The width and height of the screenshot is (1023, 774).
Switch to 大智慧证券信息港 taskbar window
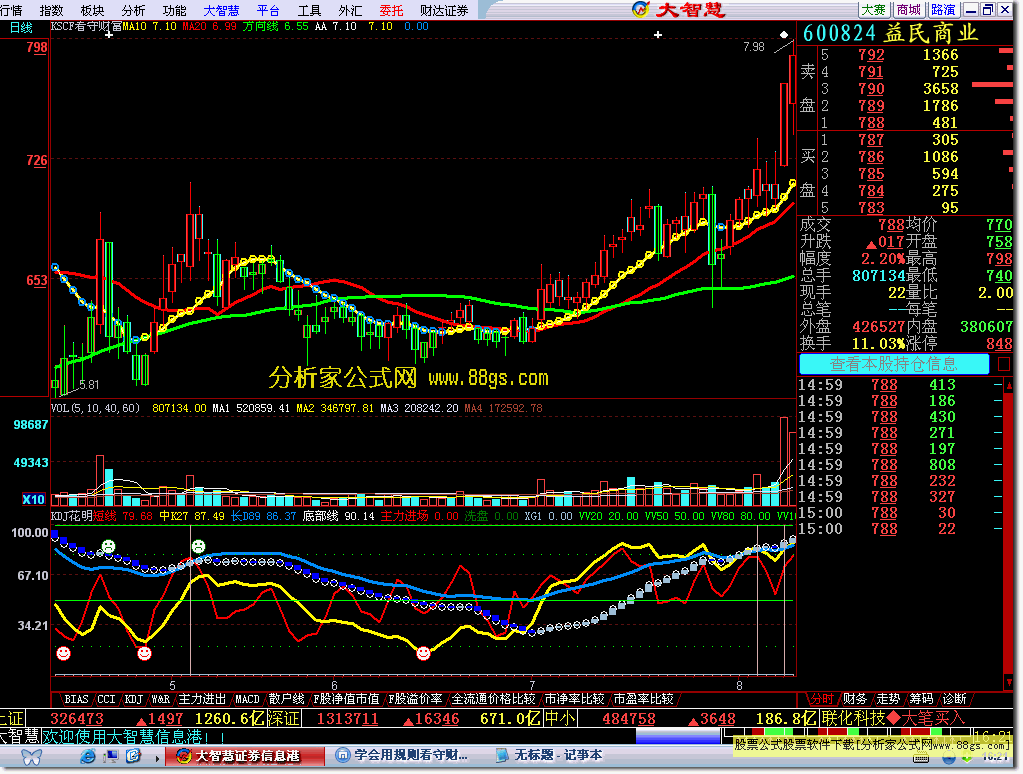point(245,756)
